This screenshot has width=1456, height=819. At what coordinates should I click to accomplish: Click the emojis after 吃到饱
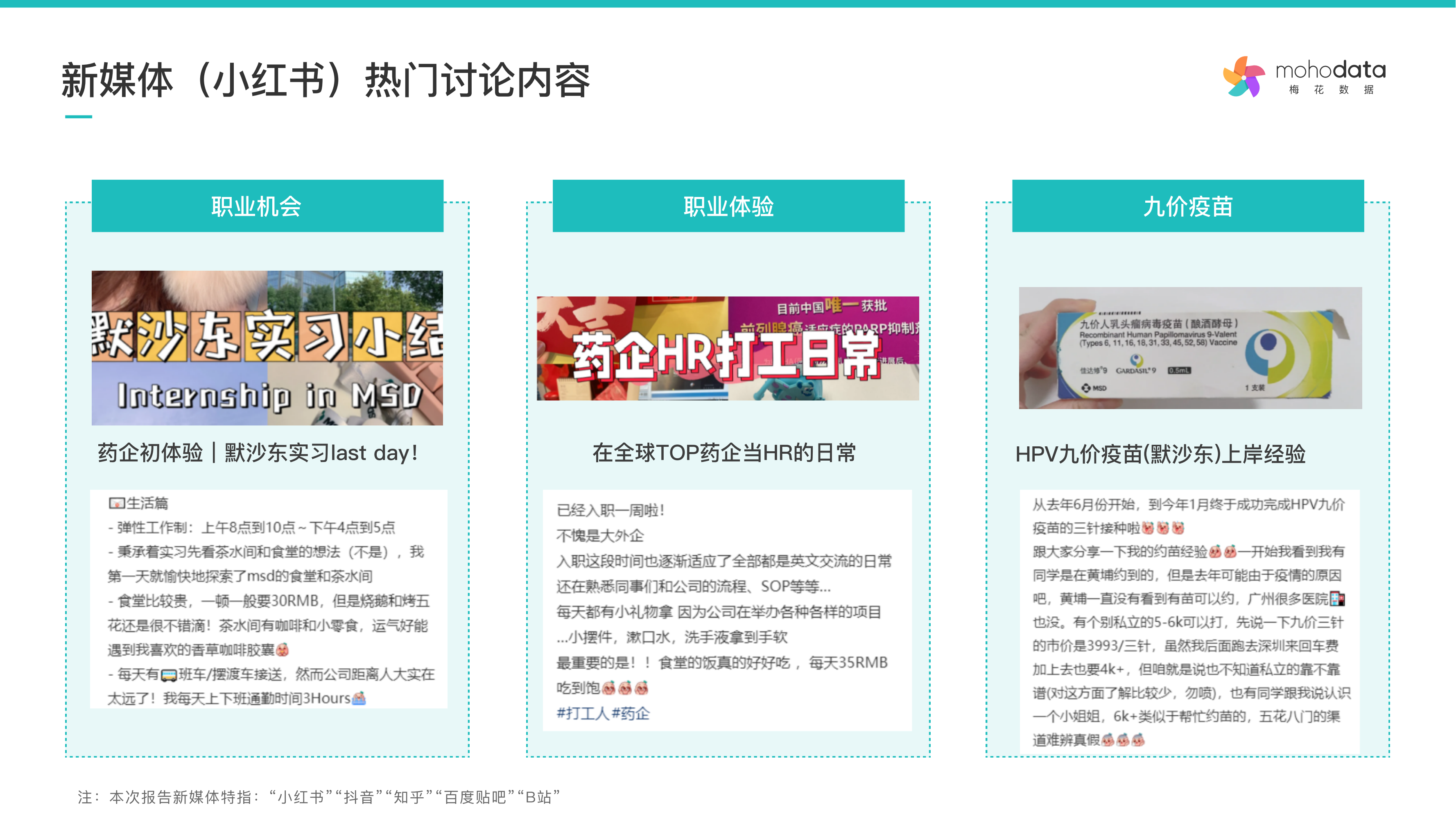624,688
